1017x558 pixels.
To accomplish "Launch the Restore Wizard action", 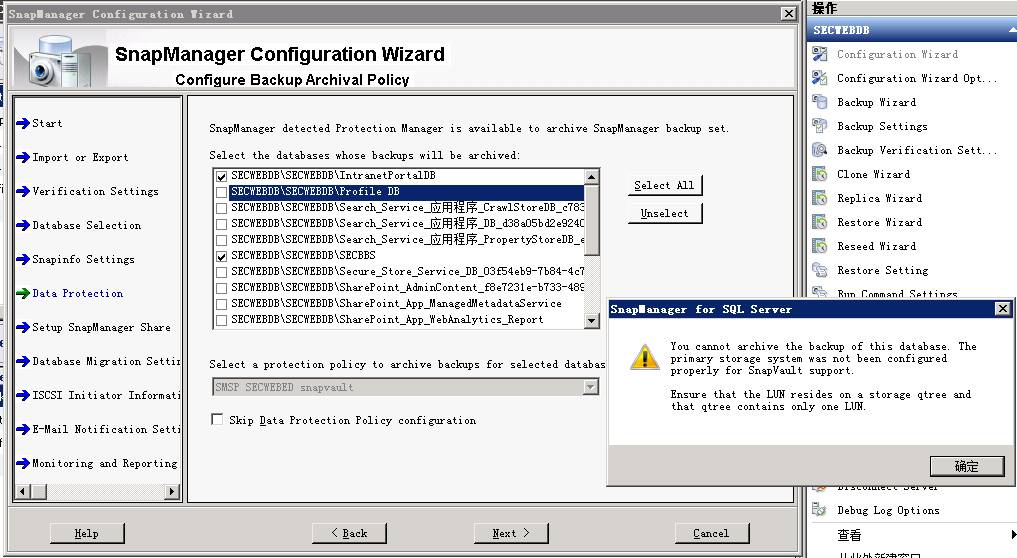I will [879, 223].
